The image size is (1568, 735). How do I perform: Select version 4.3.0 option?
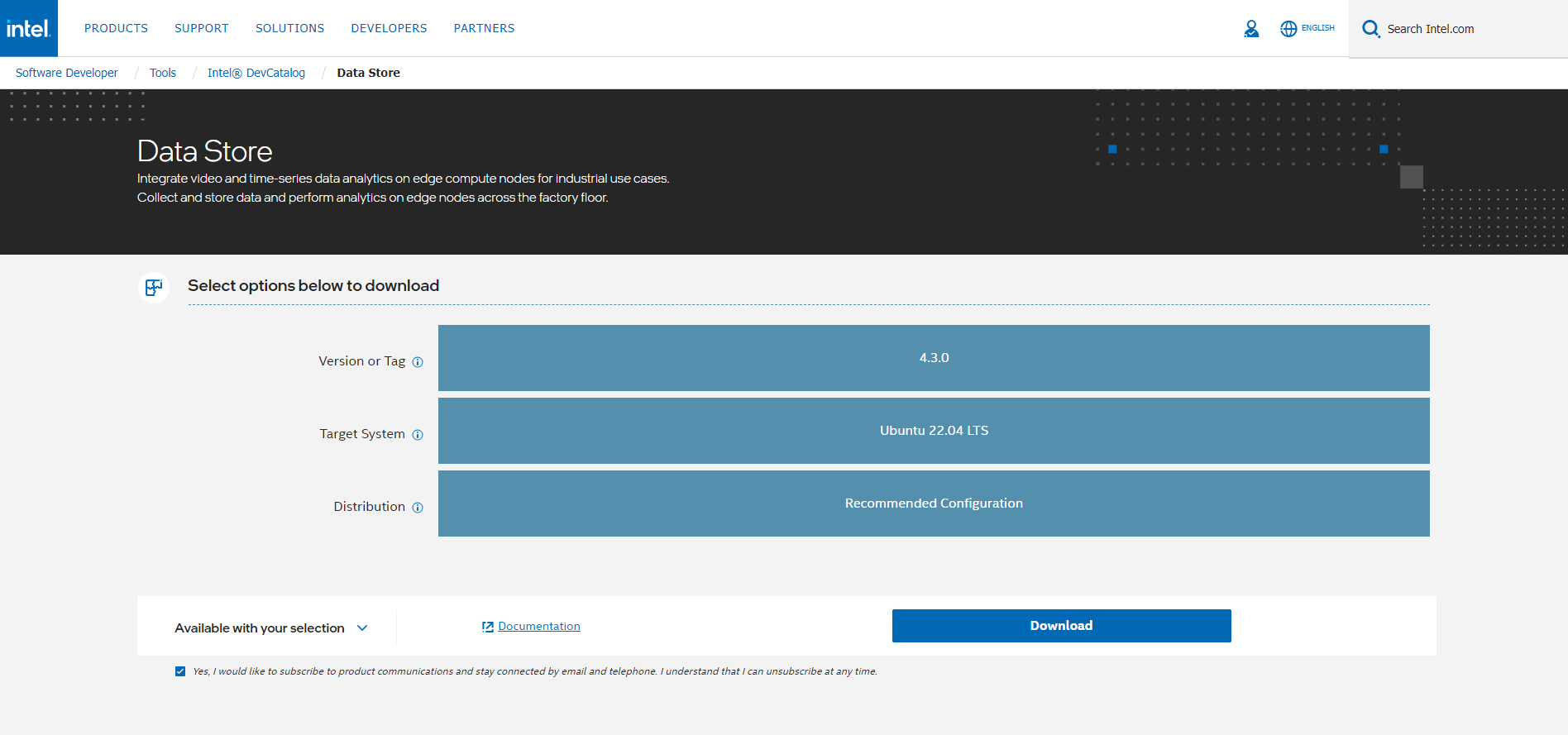coord(934,358)
